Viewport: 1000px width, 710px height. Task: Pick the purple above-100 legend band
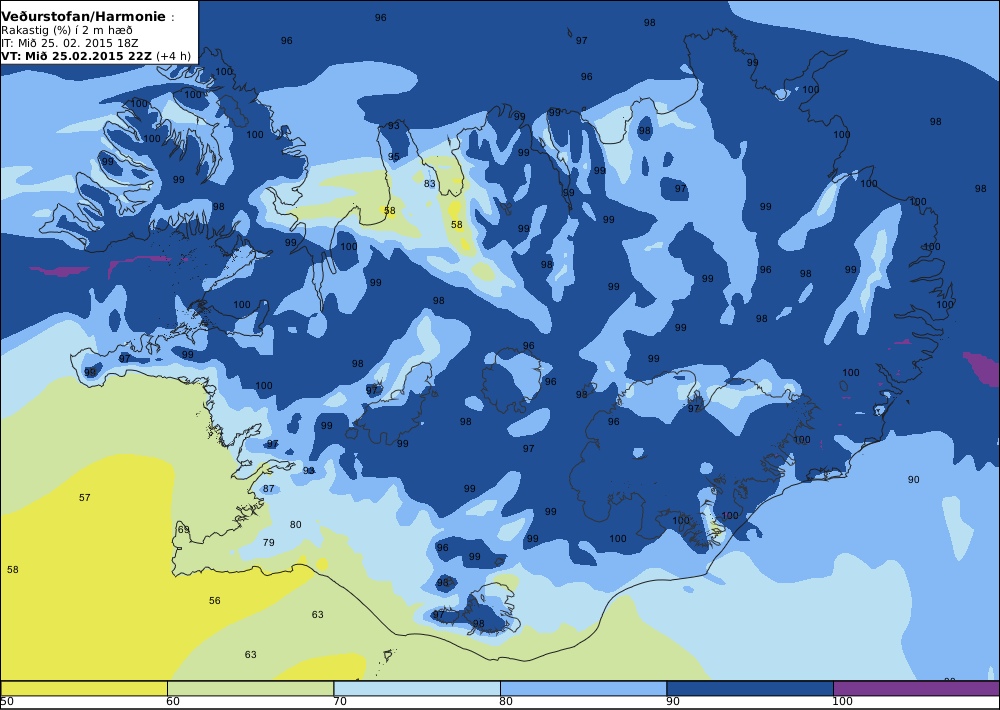tap(916, 688)
